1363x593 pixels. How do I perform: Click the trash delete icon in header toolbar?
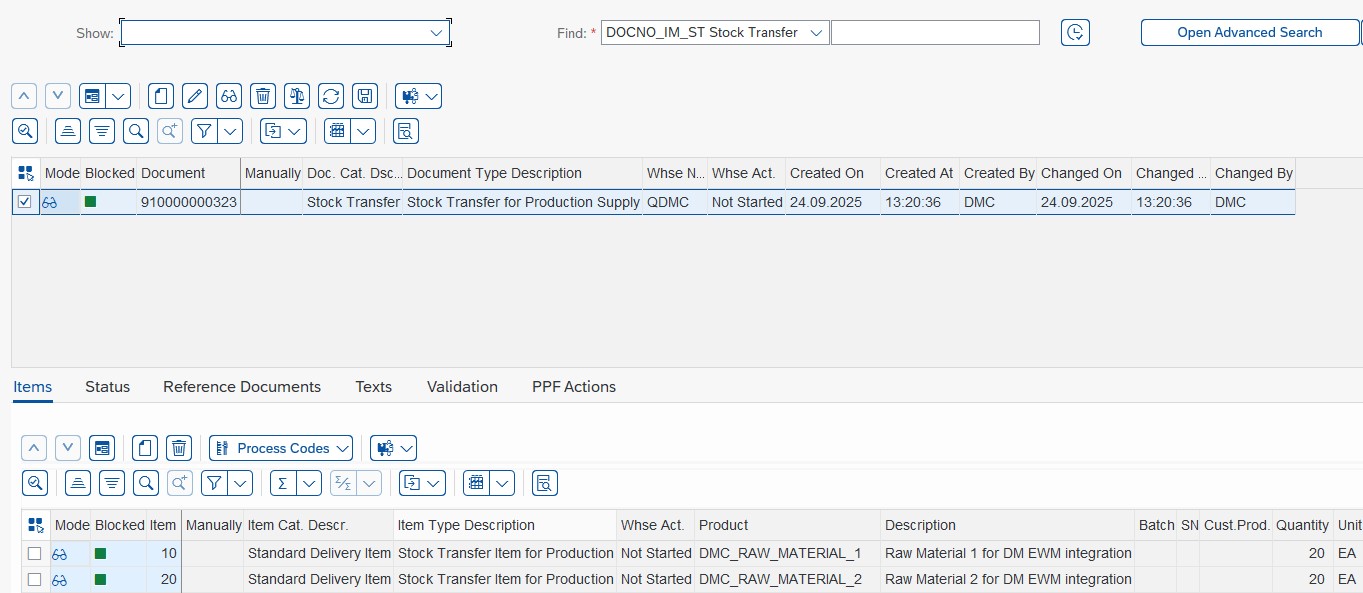(x=263, y=96)
